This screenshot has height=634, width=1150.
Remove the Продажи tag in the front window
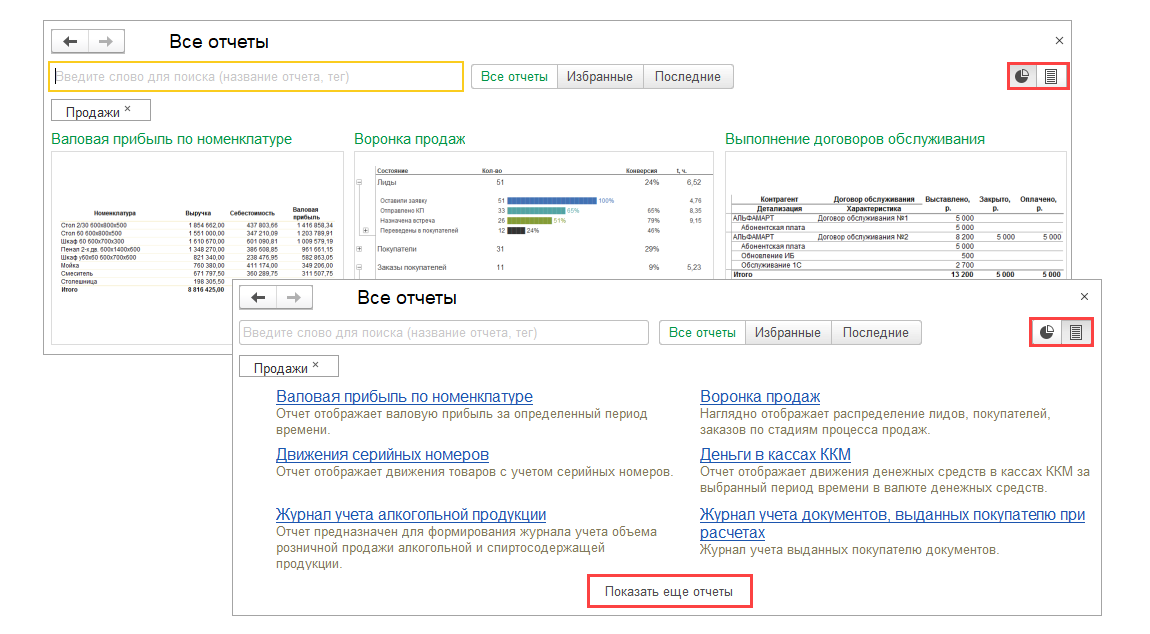point(316,365)
